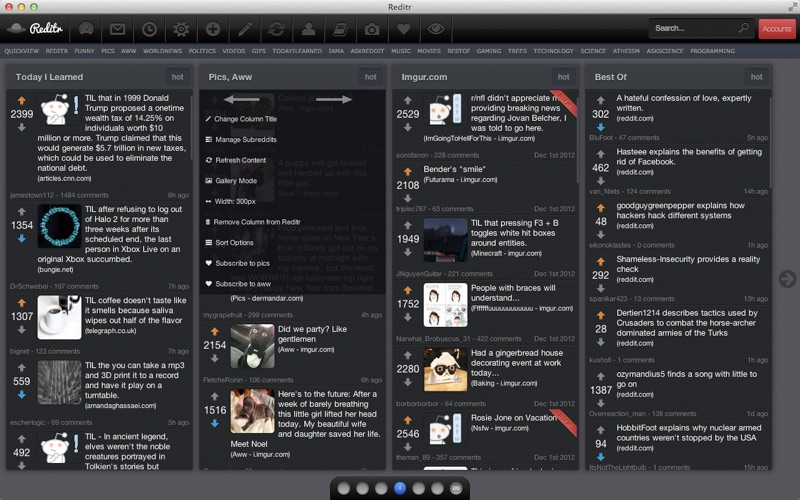Viewport: 800px width, 500px height.
Task: Choose Gallery Mode menu entry
Action: point(231,181)
